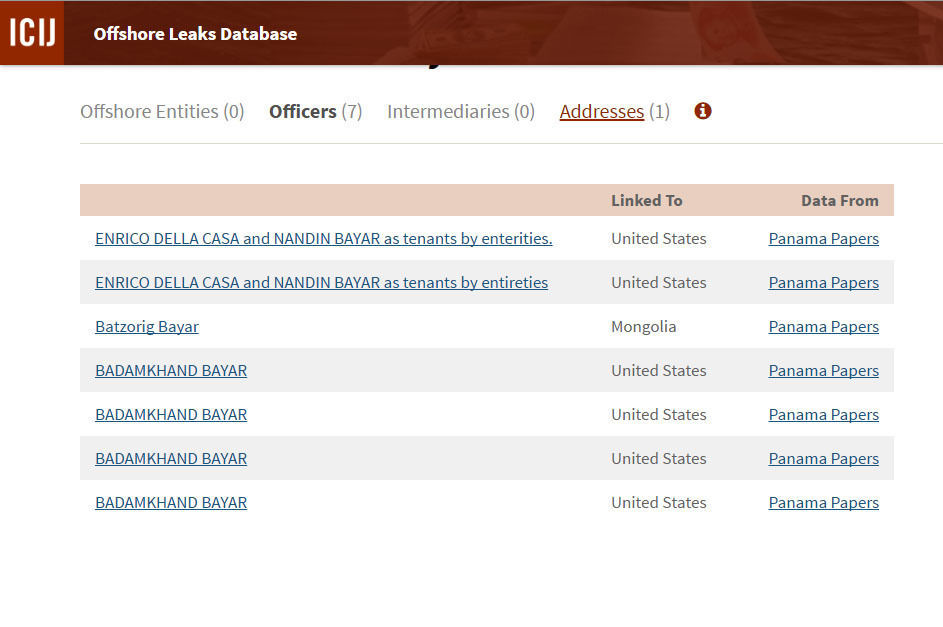Switch to the Offshore Entities tab

tap(162, 111)
